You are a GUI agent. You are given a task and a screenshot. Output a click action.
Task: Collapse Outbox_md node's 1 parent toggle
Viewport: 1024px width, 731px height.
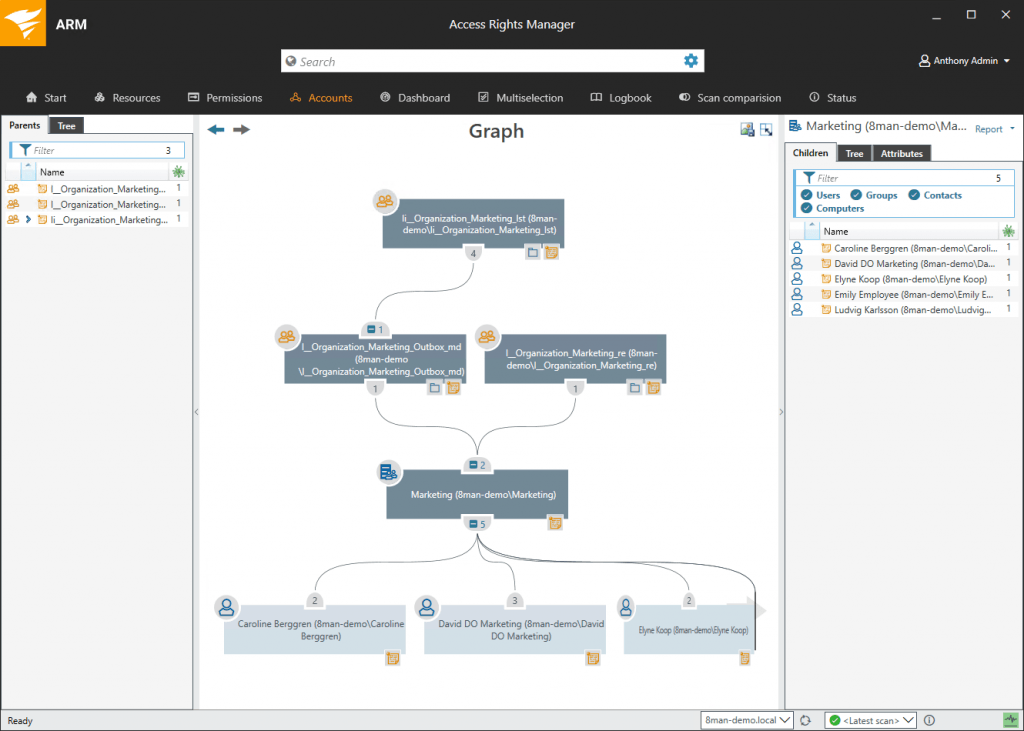coord(371,329)
